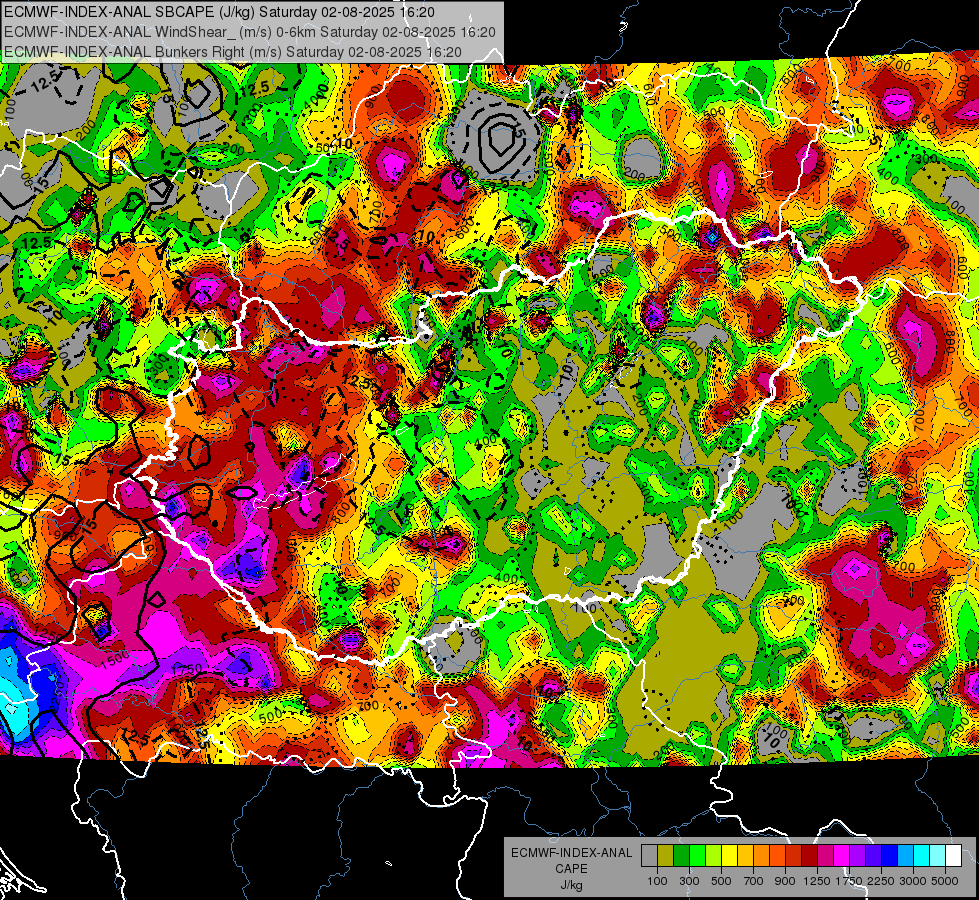The width and height of the screenshot is (979, 900).
Task: Select the gray legend swatch below 100
Action: [x=649, y=856]
